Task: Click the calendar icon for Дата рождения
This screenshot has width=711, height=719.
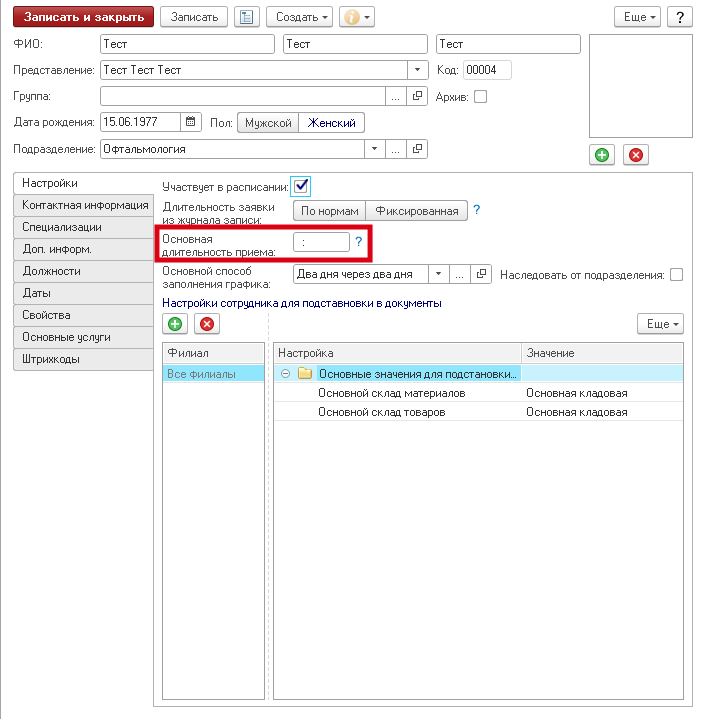Action: tap(190, 123)
